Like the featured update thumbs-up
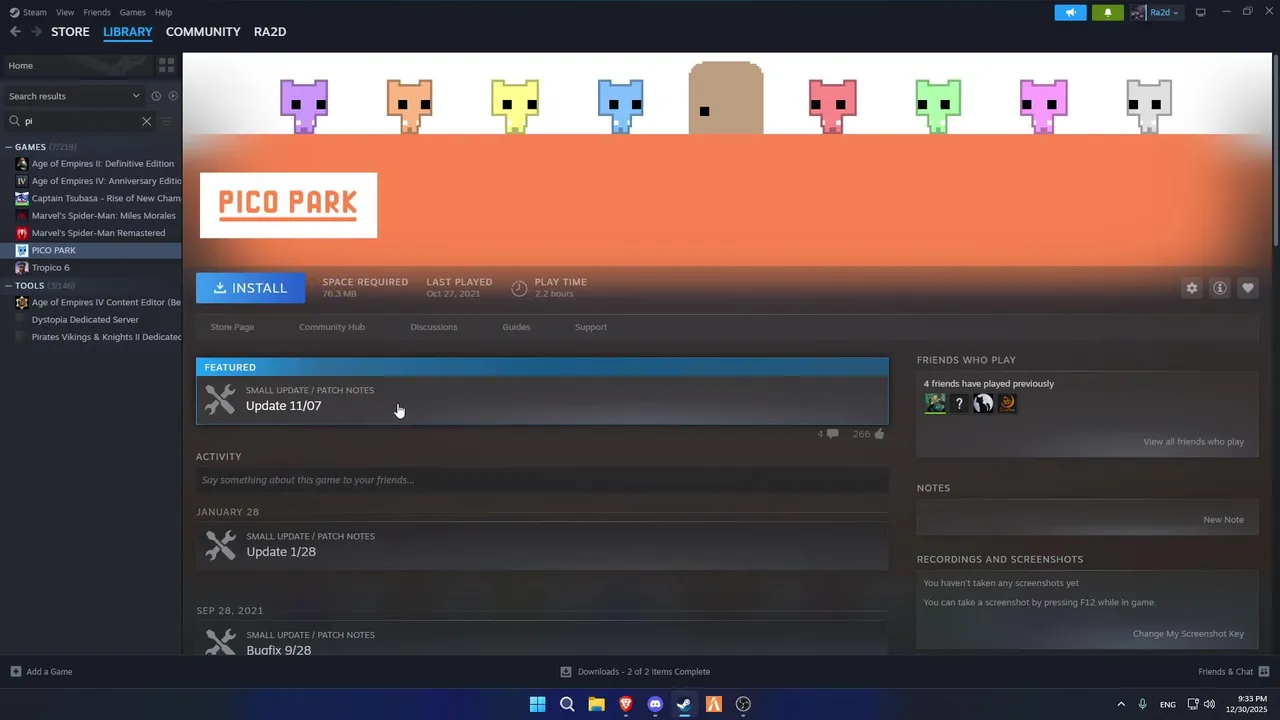The height and width of the screenshot is (720, 1280). pyautogui.click(x=879, y=434)
